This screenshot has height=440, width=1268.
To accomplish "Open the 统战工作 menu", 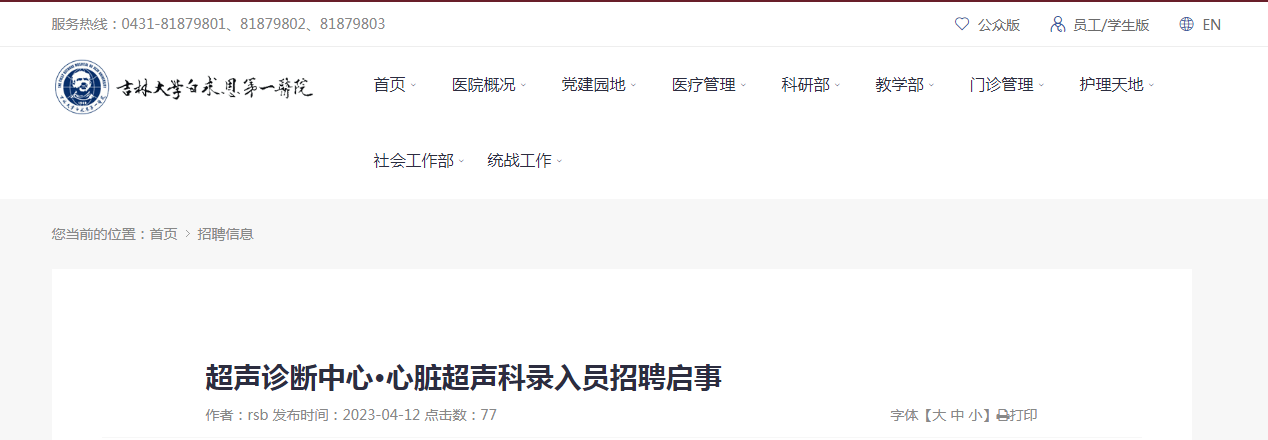I will tap(525, 160).
